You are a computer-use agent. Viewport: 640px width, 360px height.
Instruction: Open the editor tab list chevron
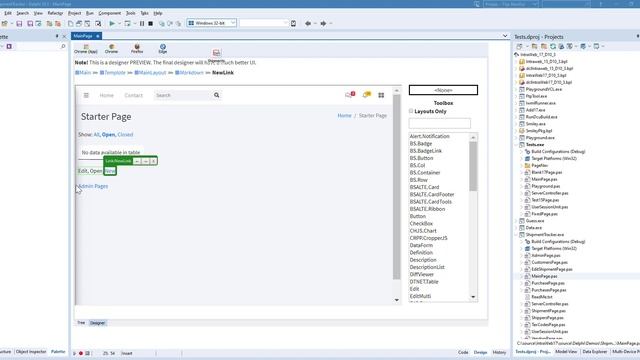coord(505,36)
